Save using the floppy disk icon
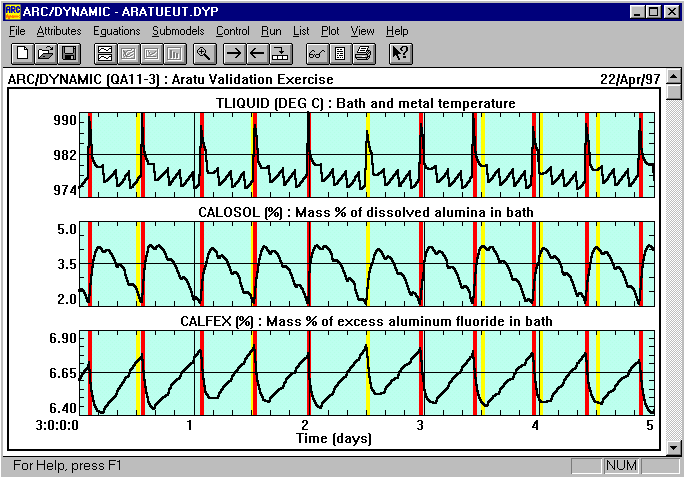 click(69, 53)
